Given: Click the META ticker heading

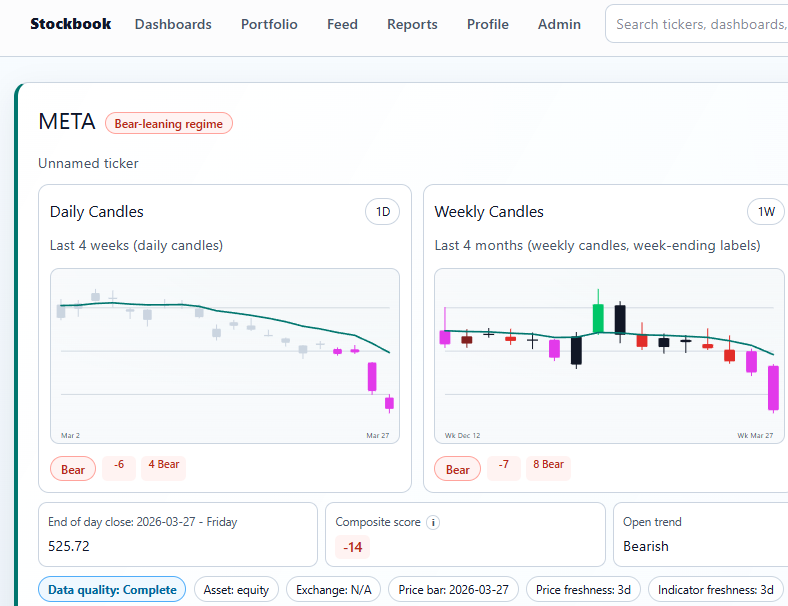Looking at the screenshot, I should point(67,122).
